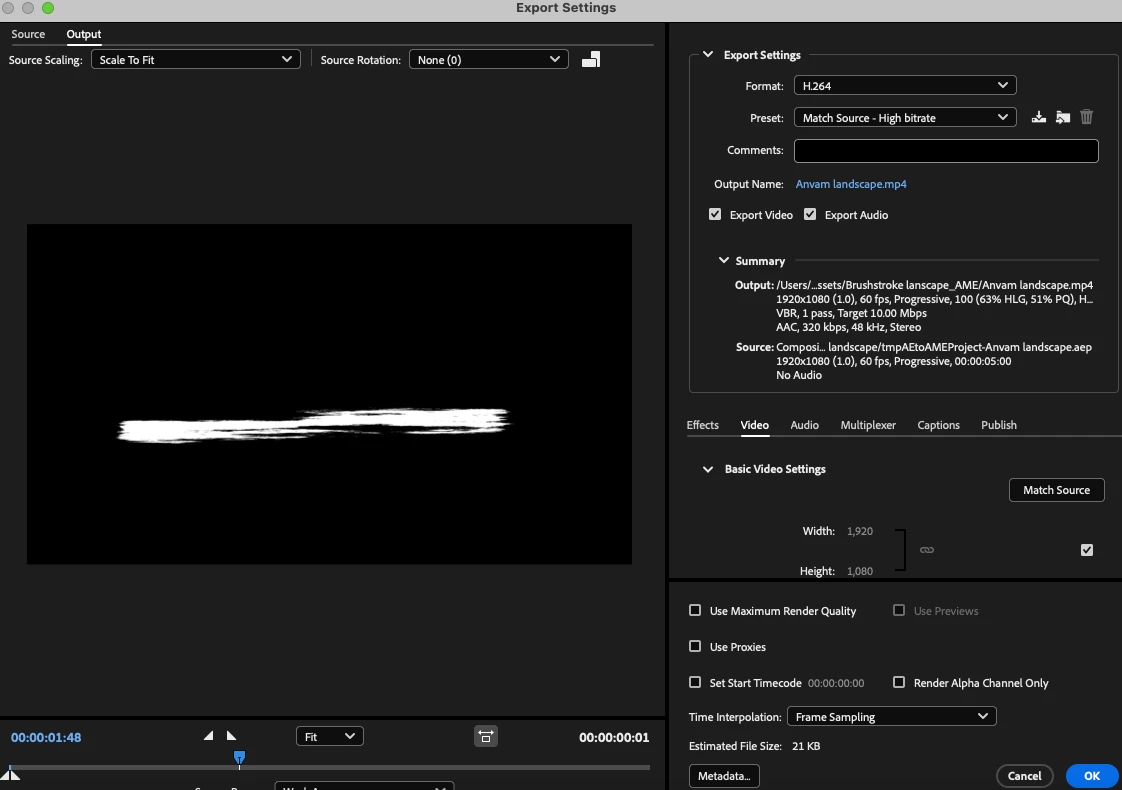Open the Publish tab
1122x790 pixels.
pyautogui.click(x=998, y=425)
